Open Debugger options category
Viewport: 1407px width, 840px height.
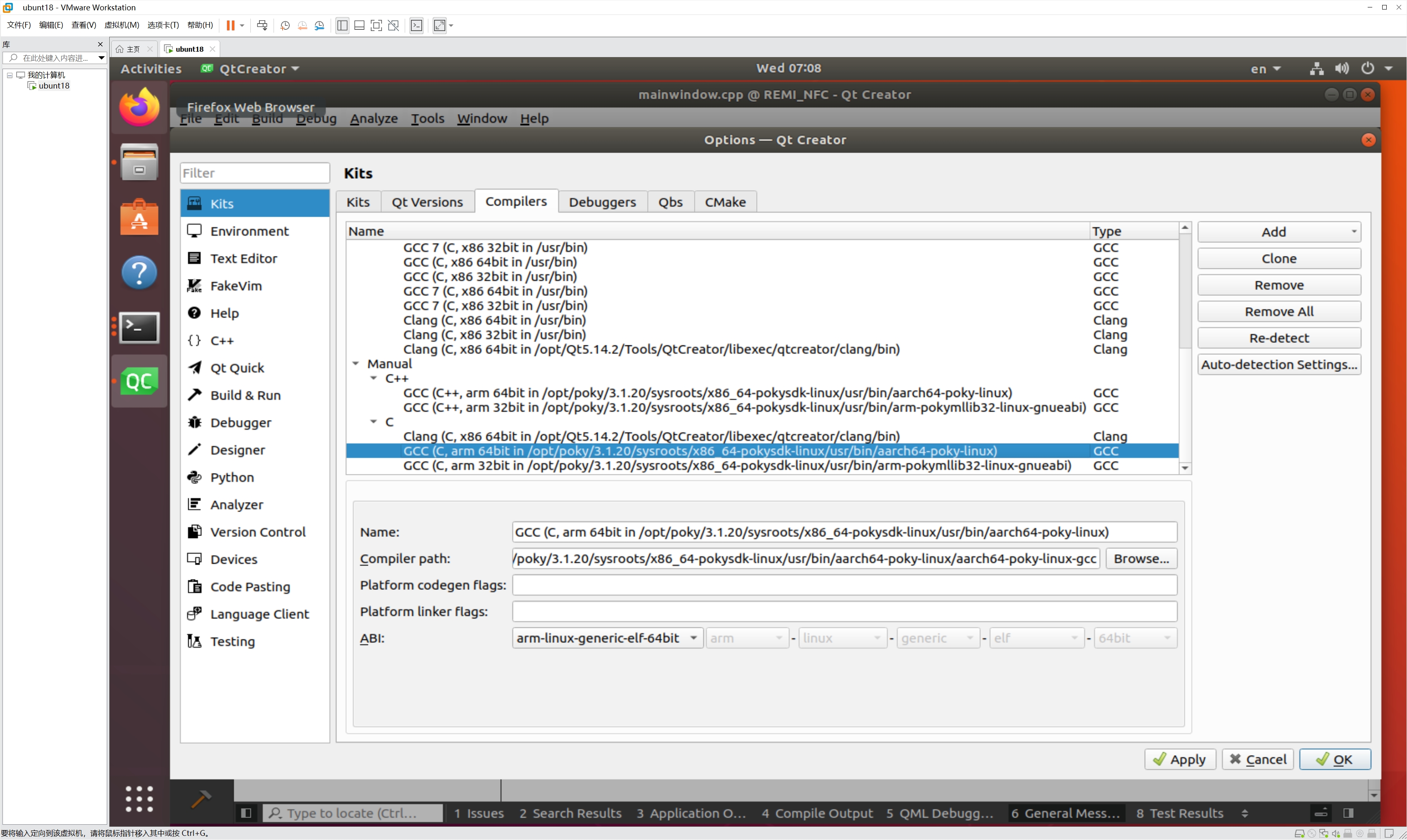(x=255, y=422)
